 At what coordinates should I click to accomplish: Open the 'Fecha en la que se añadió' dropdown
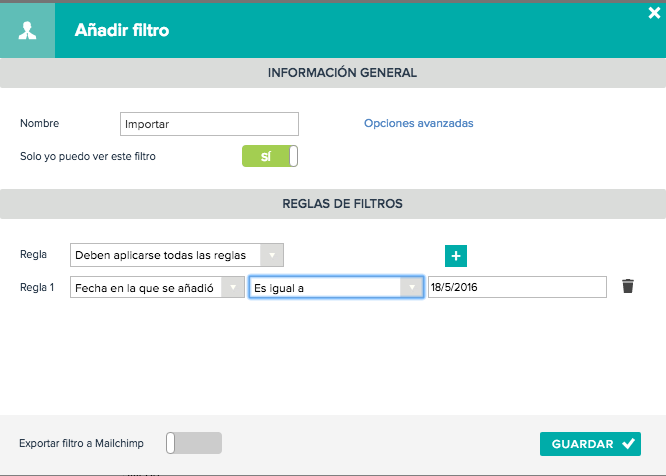[x=157, y=287]
